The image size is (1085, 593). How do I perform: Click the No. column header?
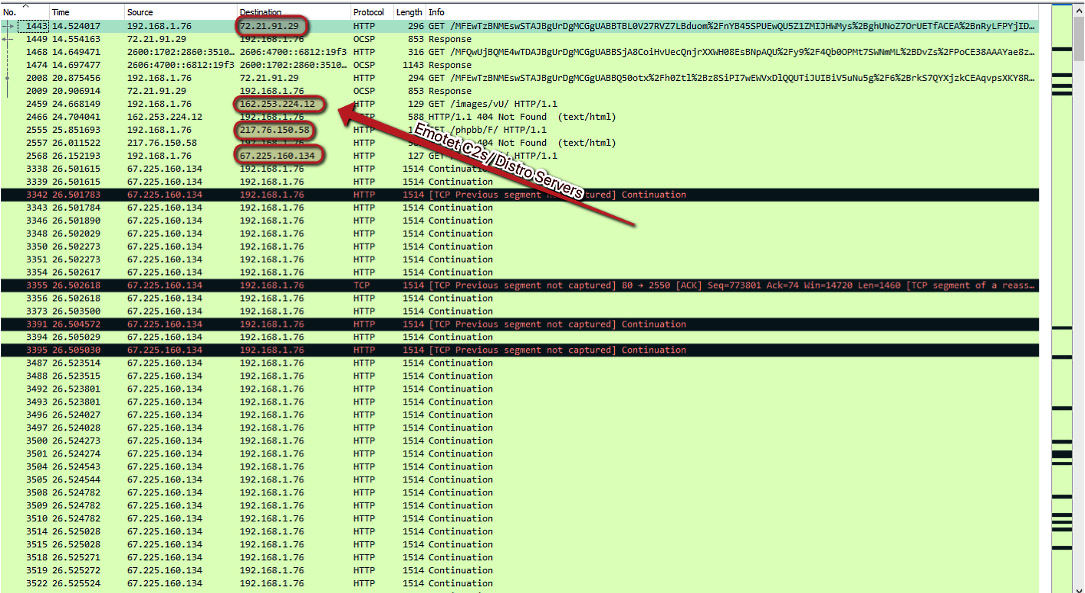(x=10, y=12)
